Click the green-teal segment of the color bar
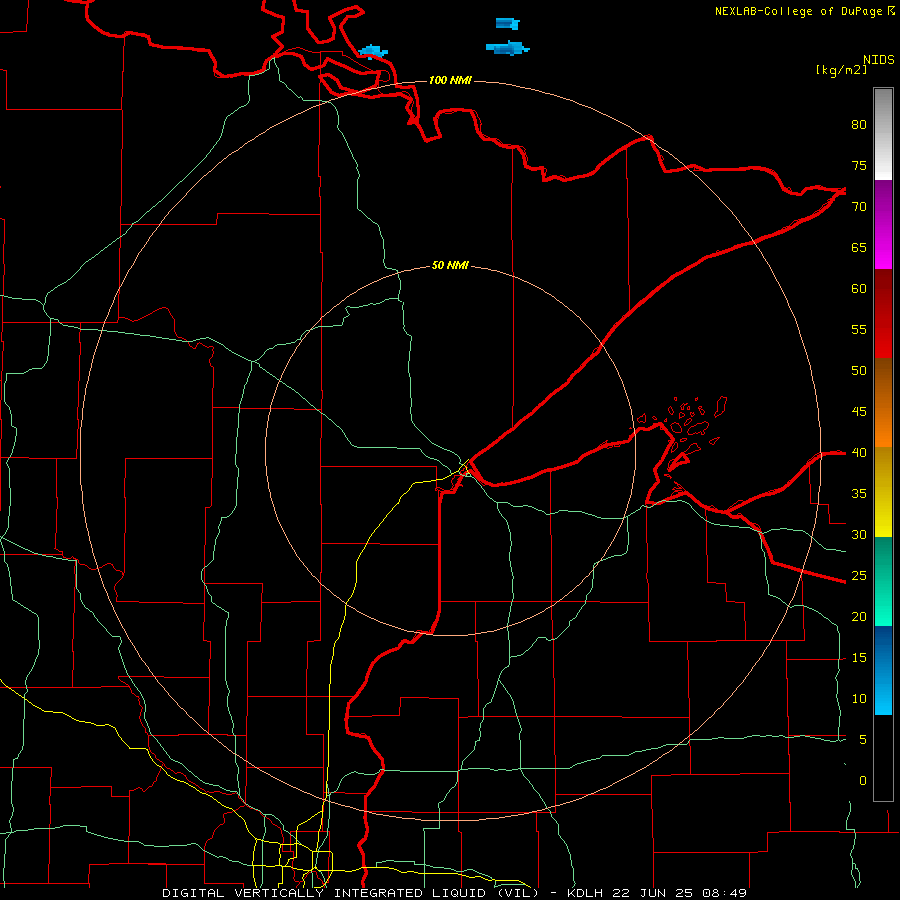Viewport: 900px width, 900px height. click(x=883, y=581)
